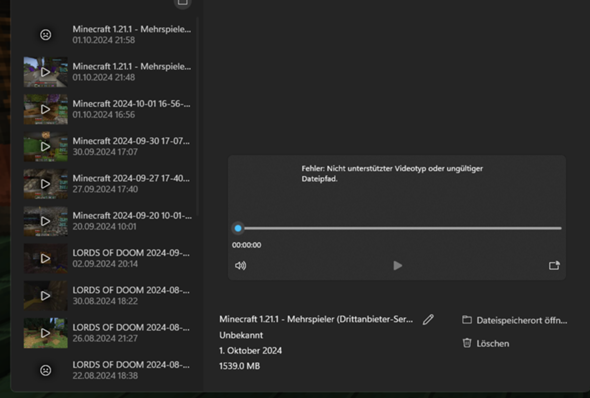
Task: Click the sad face icon for 22.08.2024 18:38
Action: (x=46, y=370)
